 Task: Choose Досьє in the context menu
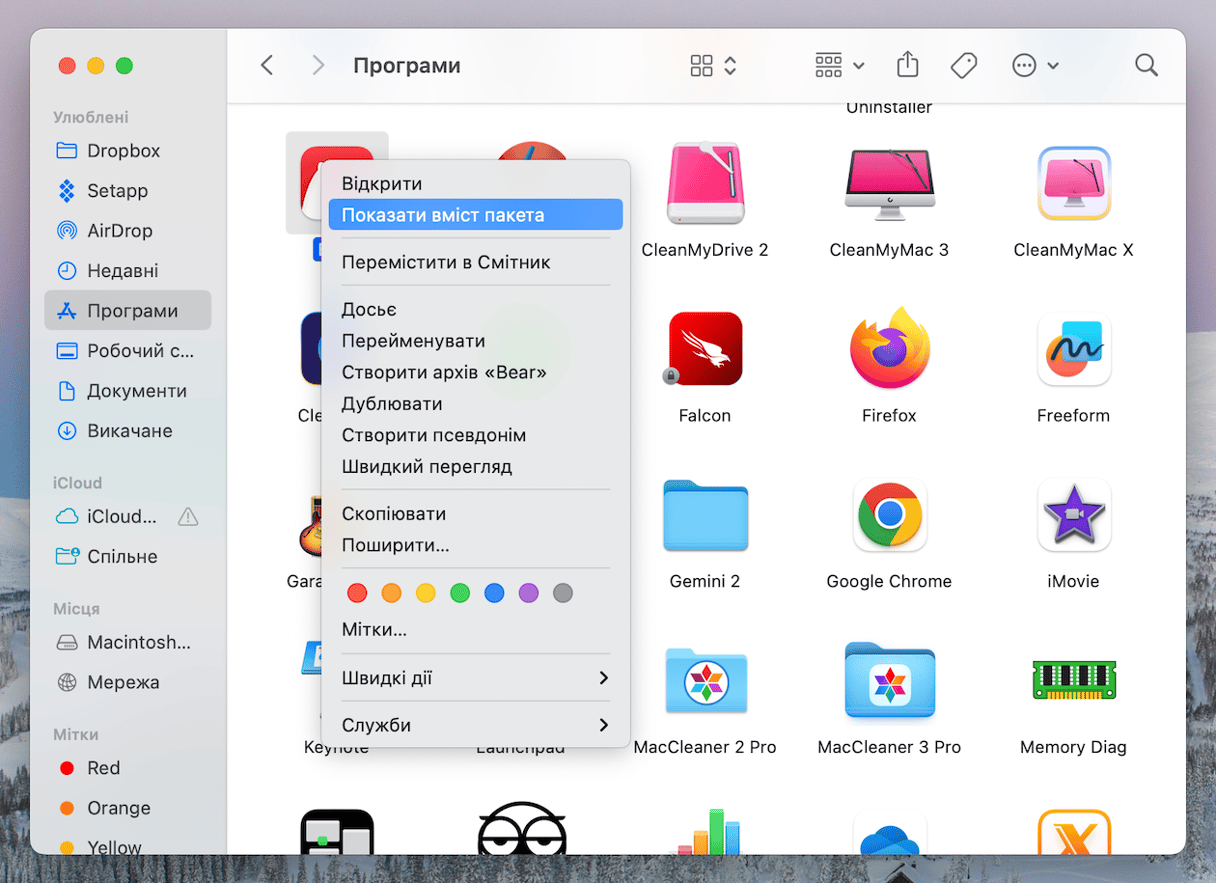[x=475, y=310]
